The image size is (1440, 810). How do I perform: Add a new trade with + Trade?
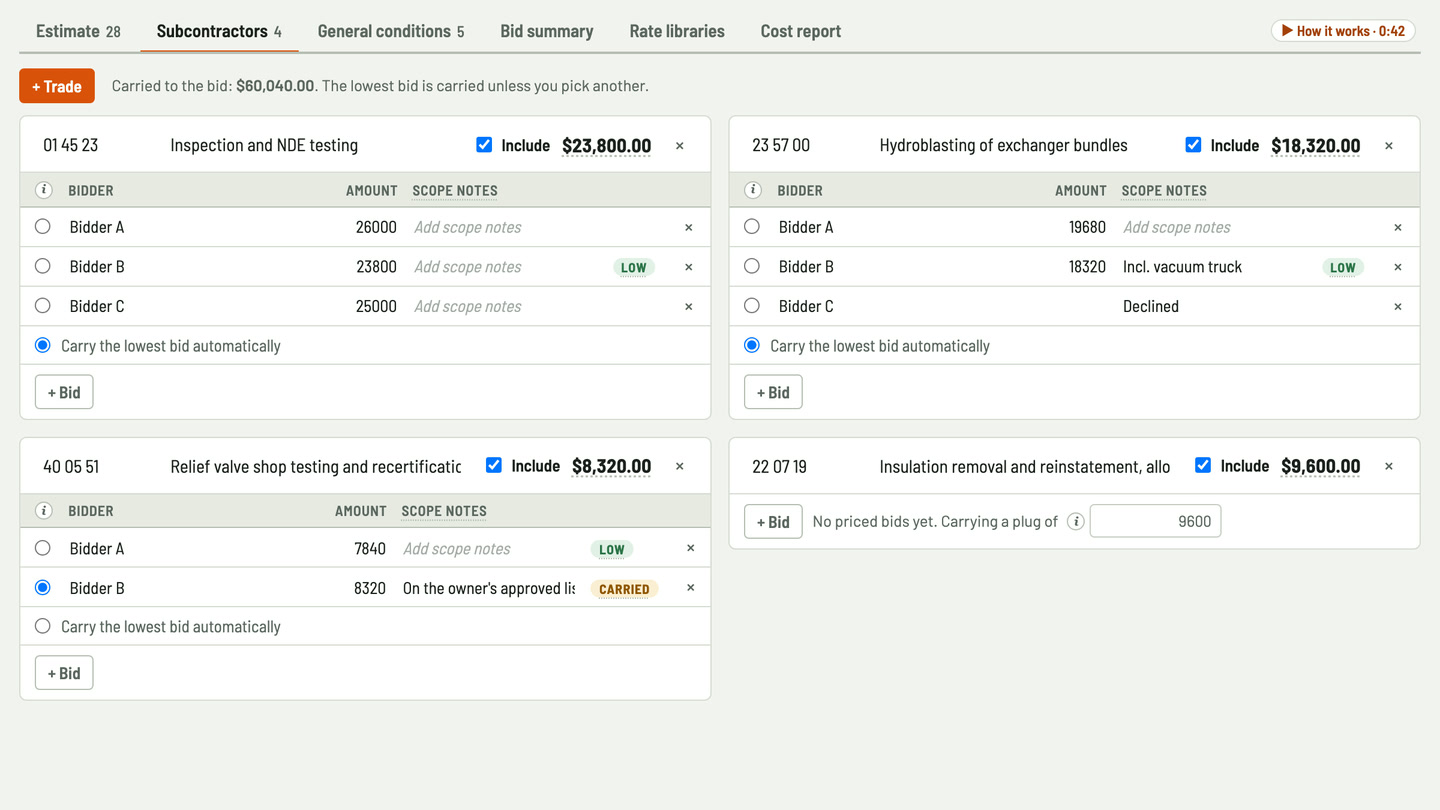point(57,86)
